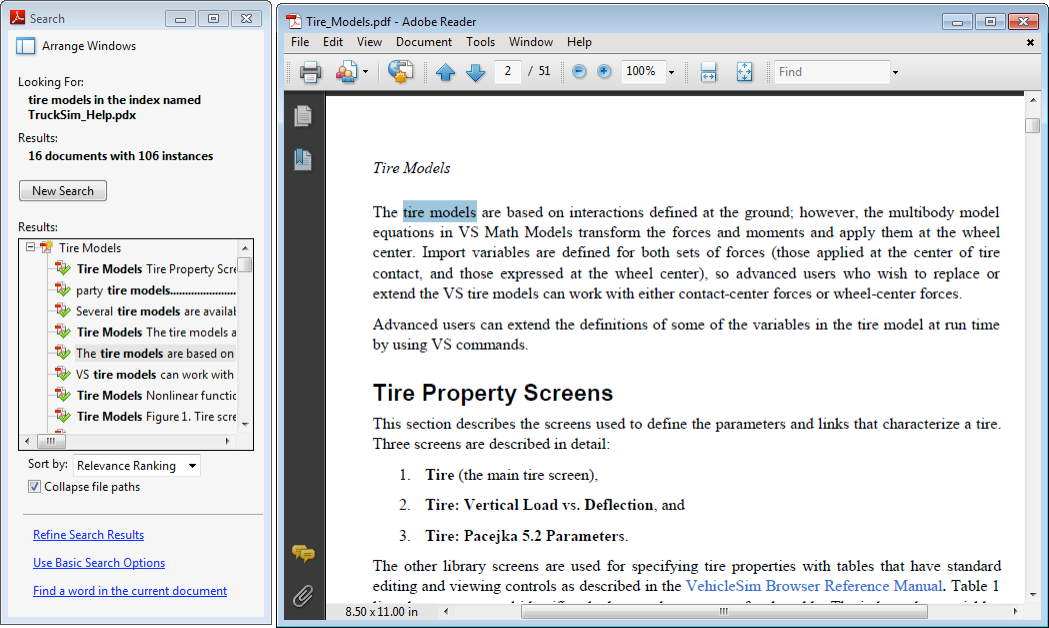The image size is (1049, 628).
Task: Click the Print icon in Adobe Reader toolbar
Action: click(310, 72)
